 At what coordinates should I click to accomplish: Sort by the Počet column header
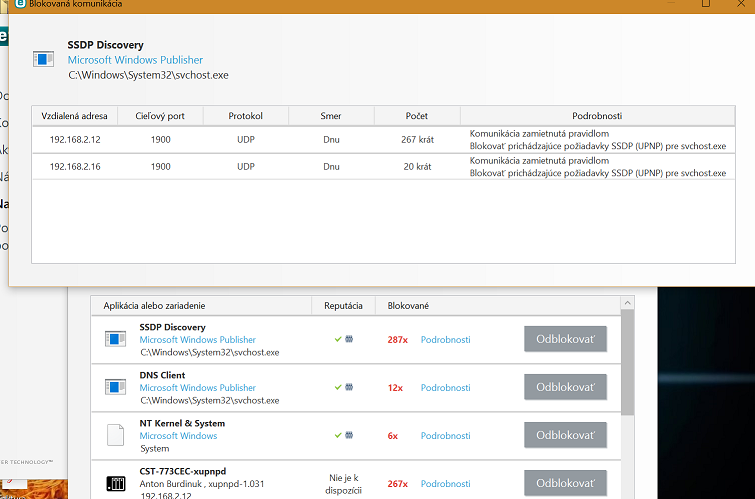click(x=417, y=116)
